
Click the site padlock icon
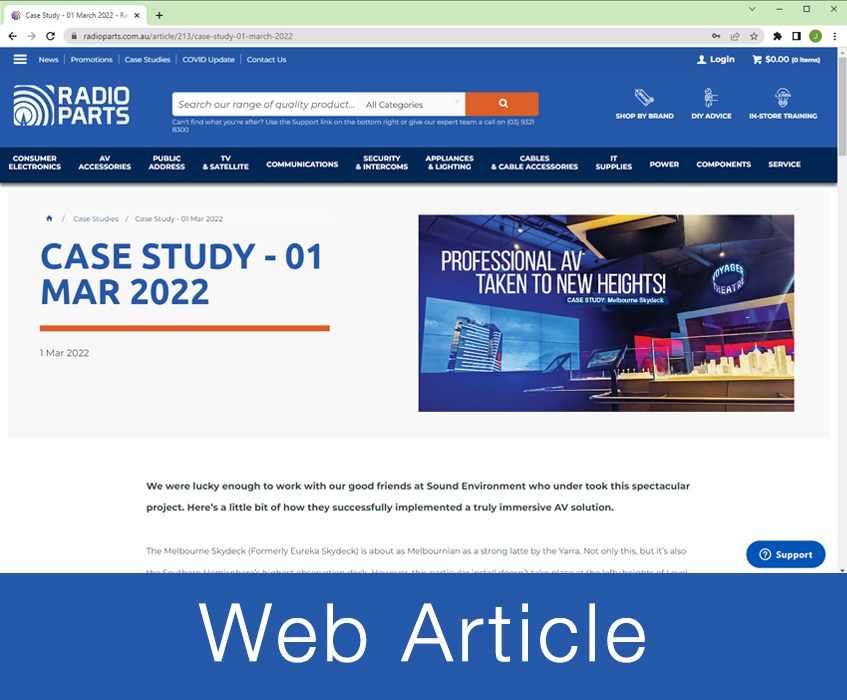74,36
